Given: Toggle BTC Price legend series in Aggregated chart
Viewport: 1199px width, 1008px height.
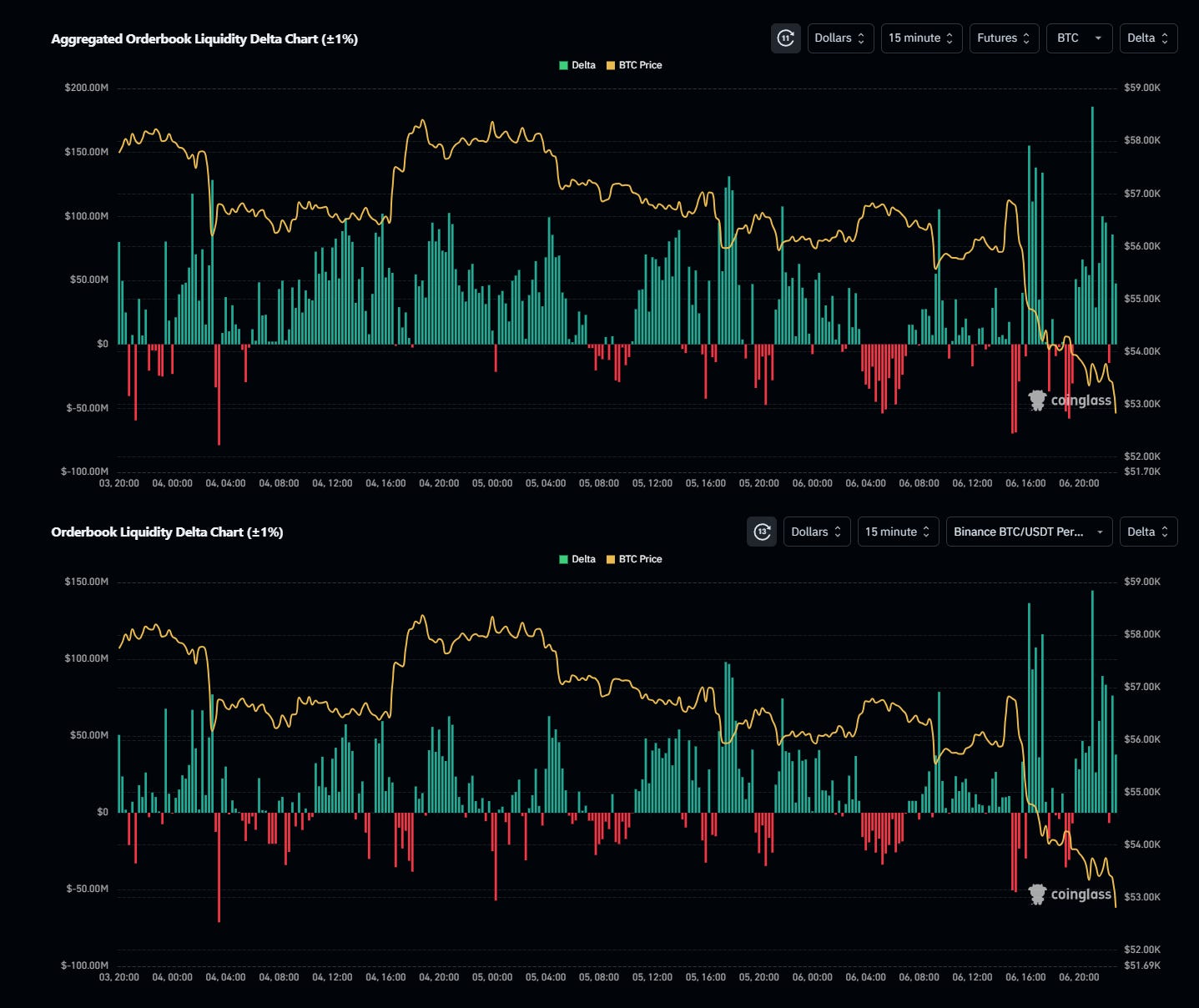Looking at the screenshot, I should pos(634,65).
